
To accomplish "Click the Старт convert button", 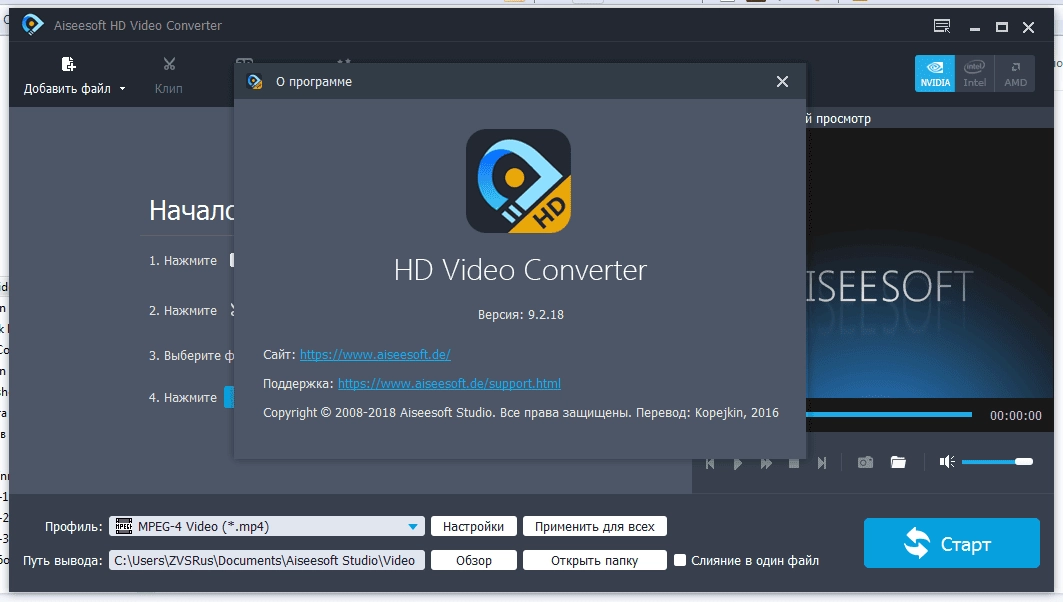I will click(952, 543).
